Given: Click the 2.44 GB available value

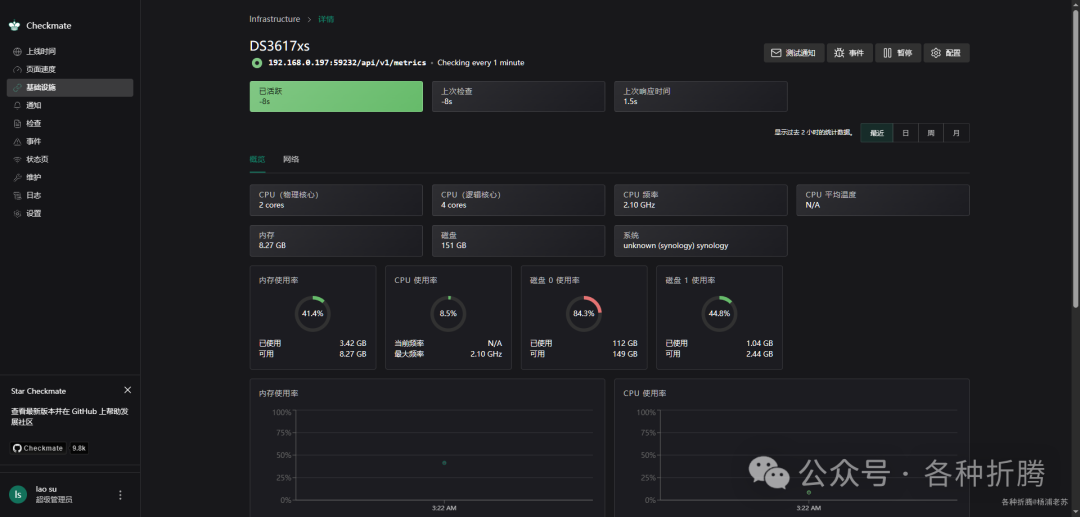Looking at the screenshot, I should tap(760, 354).
